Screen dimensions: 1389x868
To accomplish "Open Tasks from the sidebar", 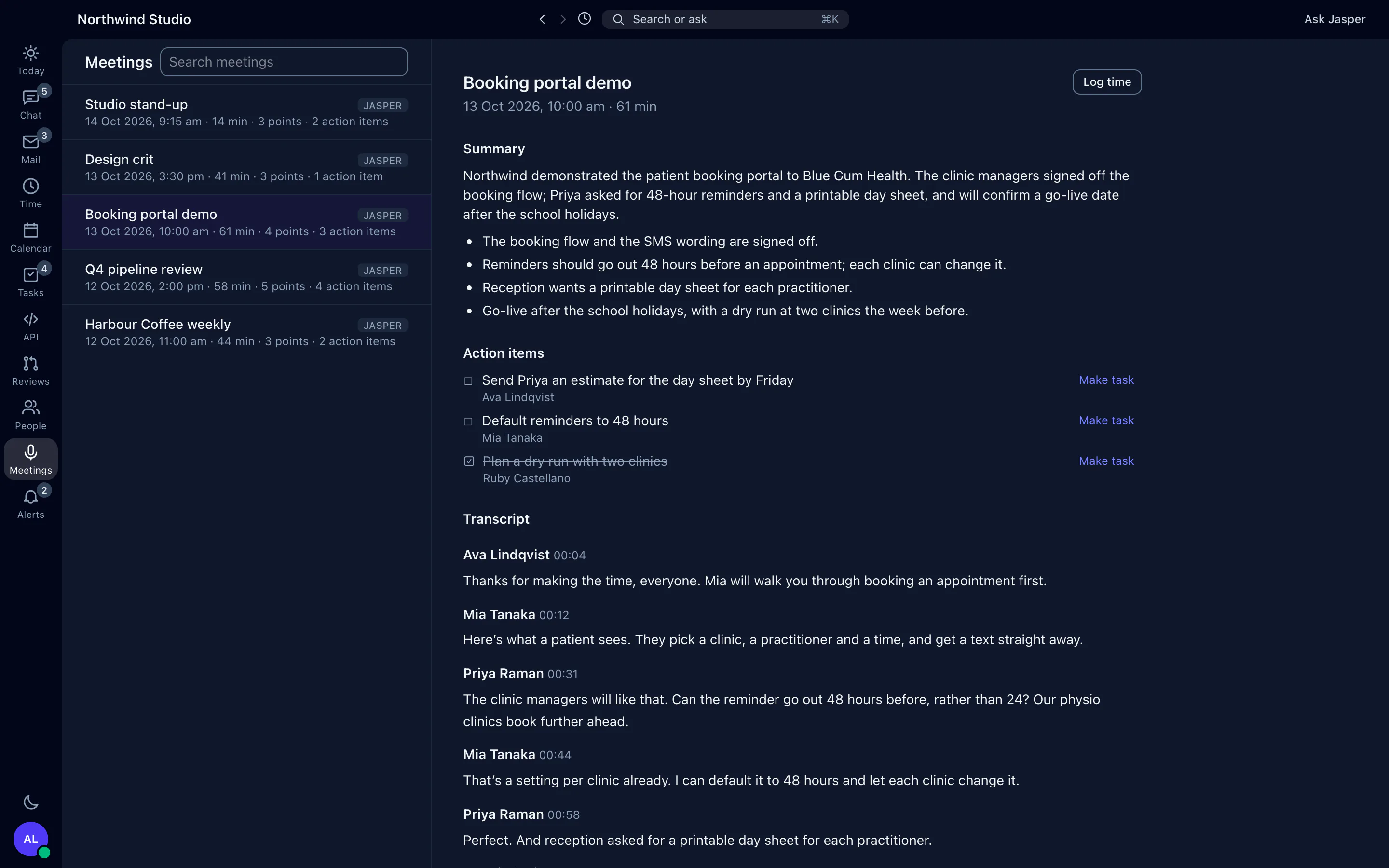I will [x=30, y=282].
